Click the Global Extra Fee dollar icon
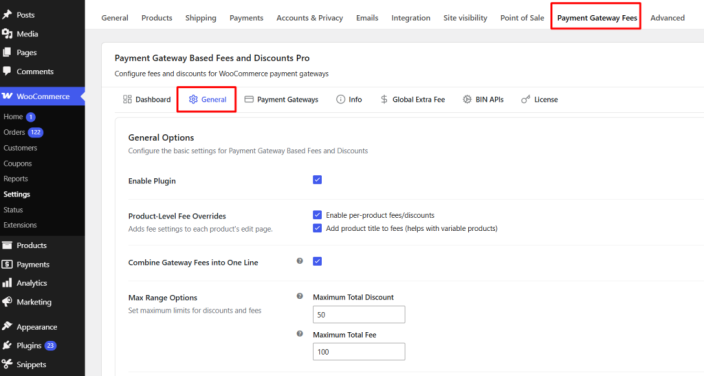Image resolution: width=704 pixels, height=376 pixels. [384, 99]
